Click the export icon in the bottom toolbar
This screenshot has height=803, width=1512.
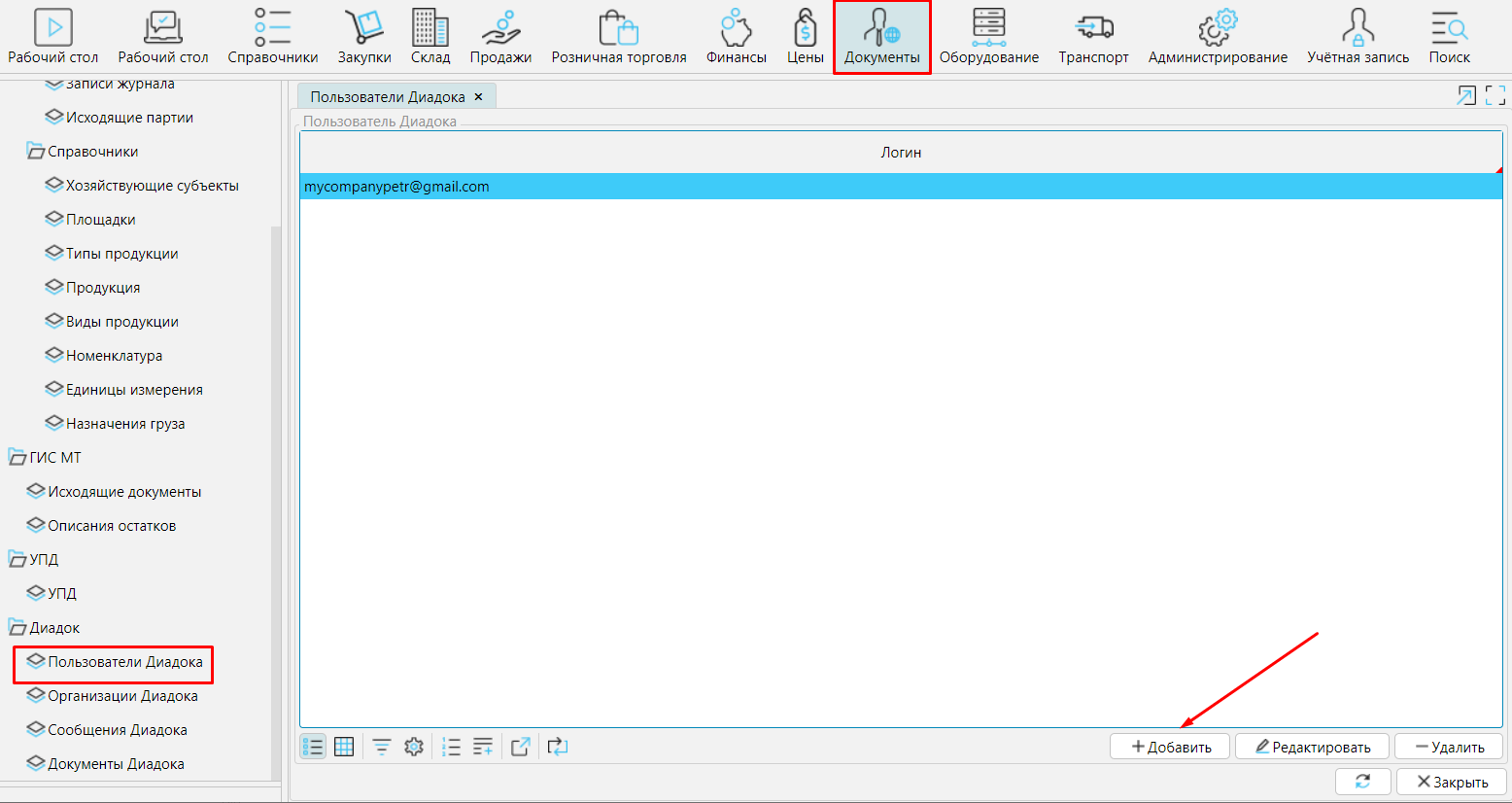coord(521,747)
